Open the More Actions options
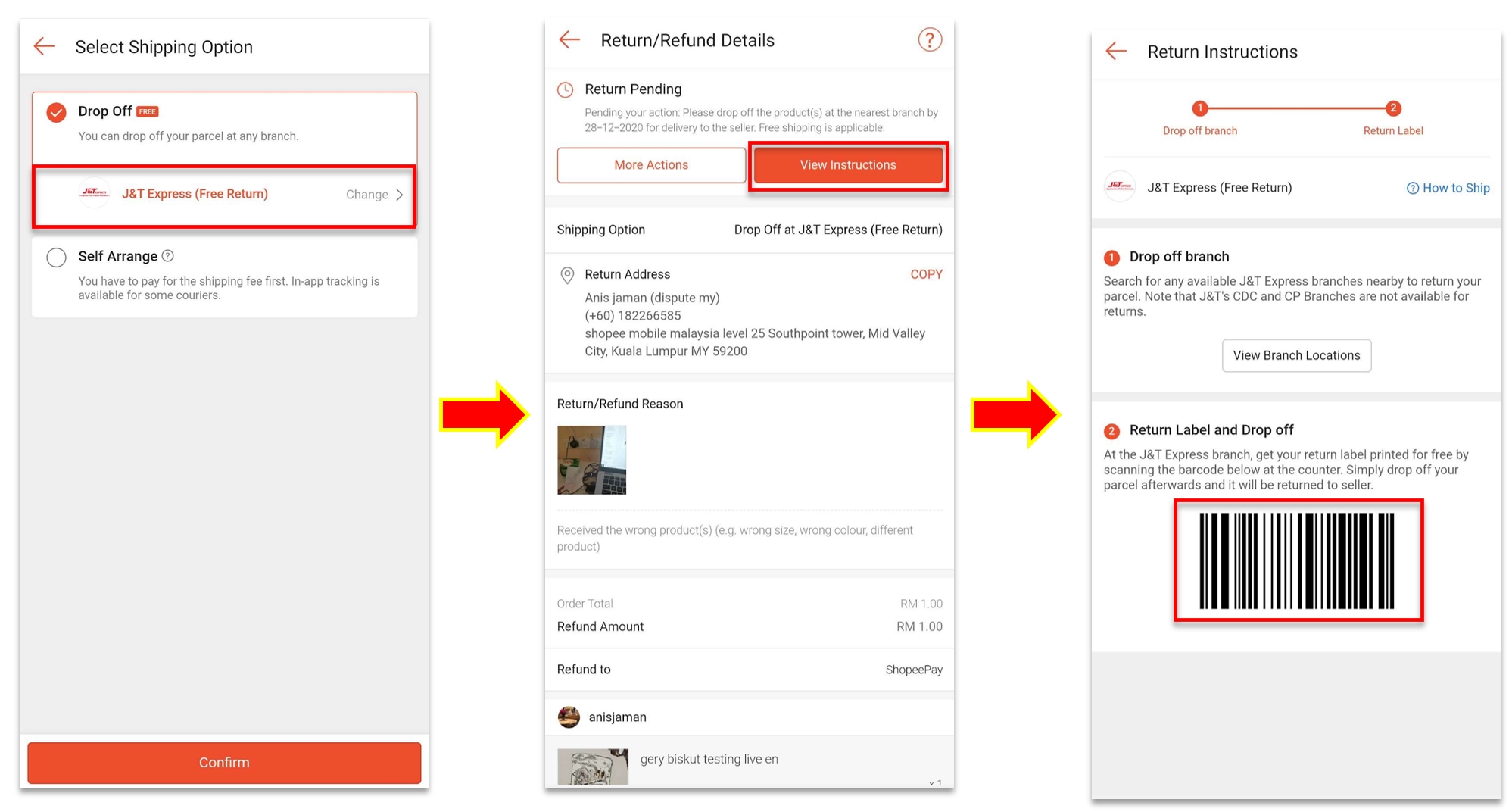The image size is (1512, 812). [x=651, y=165]
